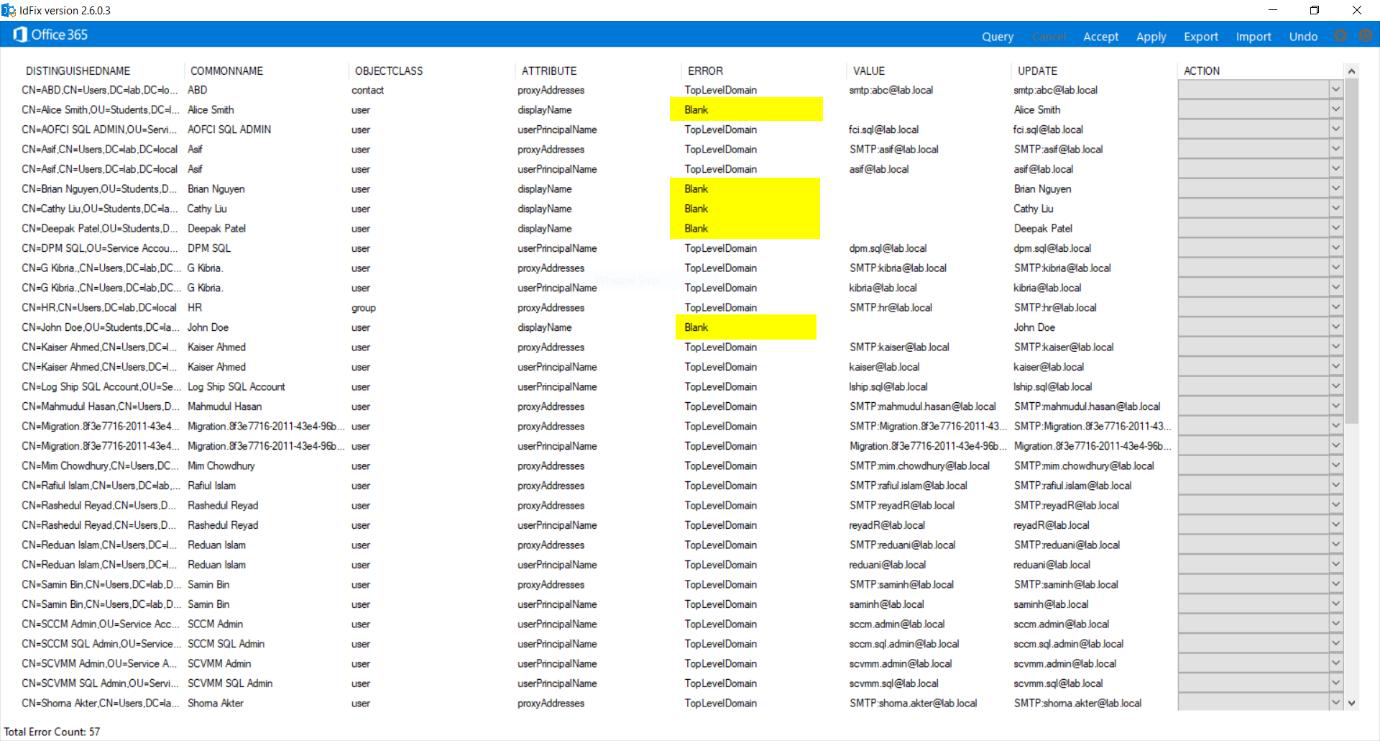Click the common name 'SCCM SQL Admin'
Image resolution: width=1380 pixels, height=741 pixels.
226,644
